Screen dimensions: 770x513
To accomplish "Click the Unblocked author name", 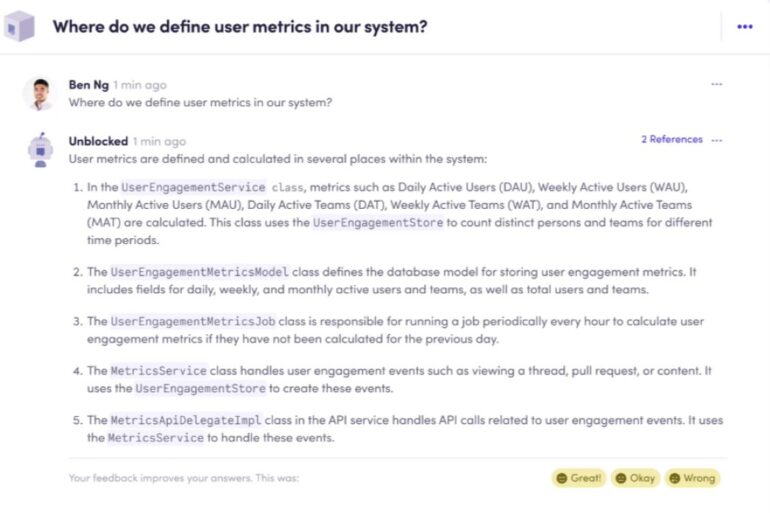I will point(98,141).
